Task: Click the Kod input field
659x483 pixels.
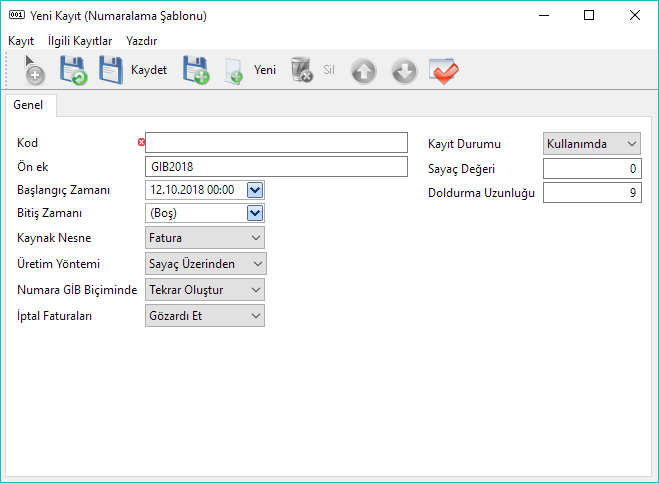Action: (276, 142)
